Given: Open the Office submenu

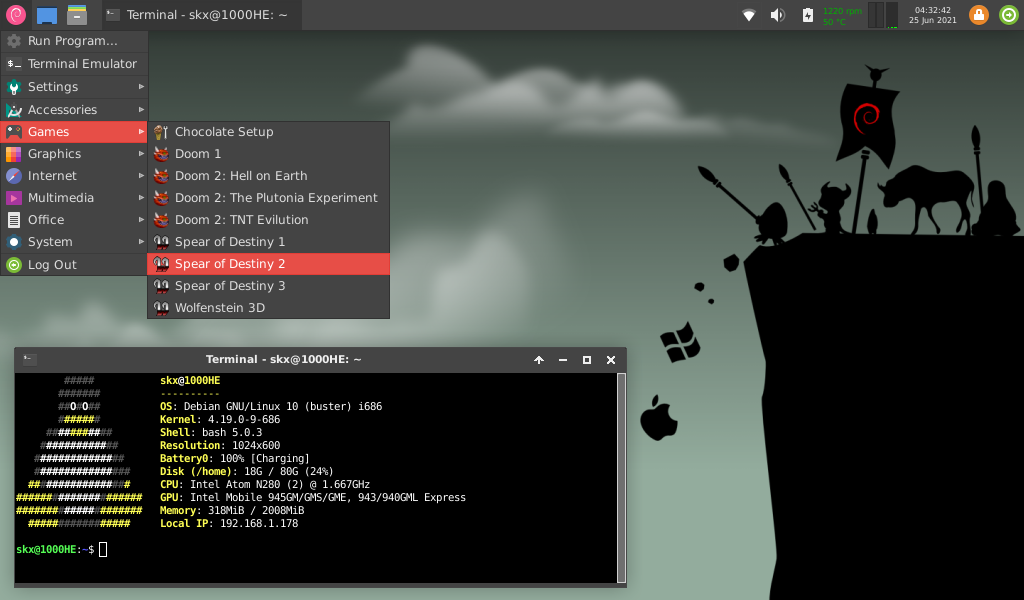Looking at the screenshot, I should coord(74,219).
